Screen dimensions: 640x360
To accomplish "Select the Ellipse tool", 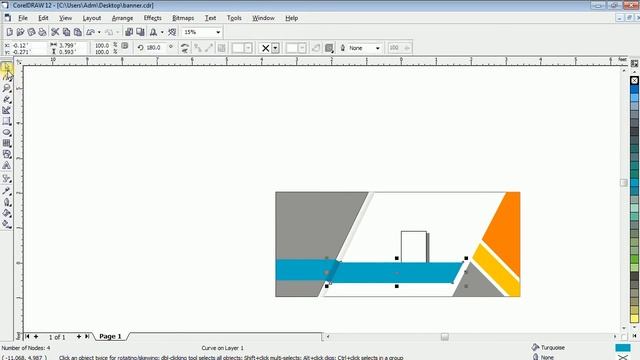I will point(7,132).
